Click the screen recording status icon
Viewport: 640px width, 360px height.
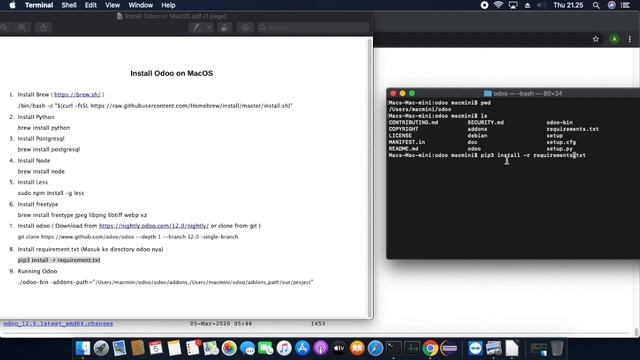484,5
